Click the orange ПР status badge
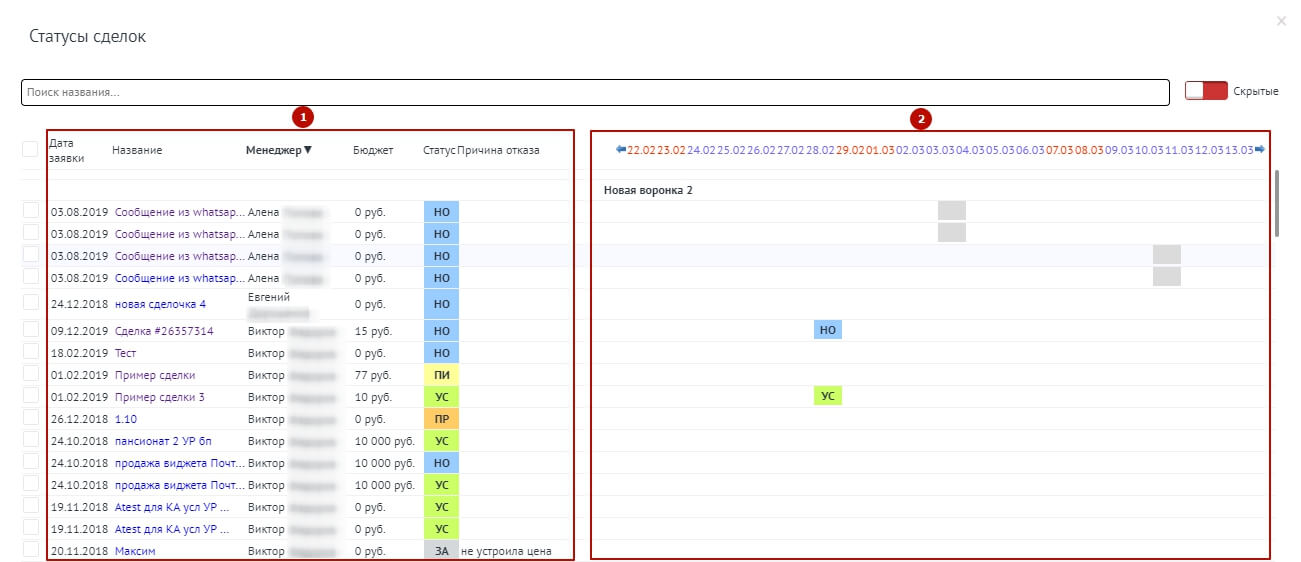1301x562 pixels. coord(441,419)
